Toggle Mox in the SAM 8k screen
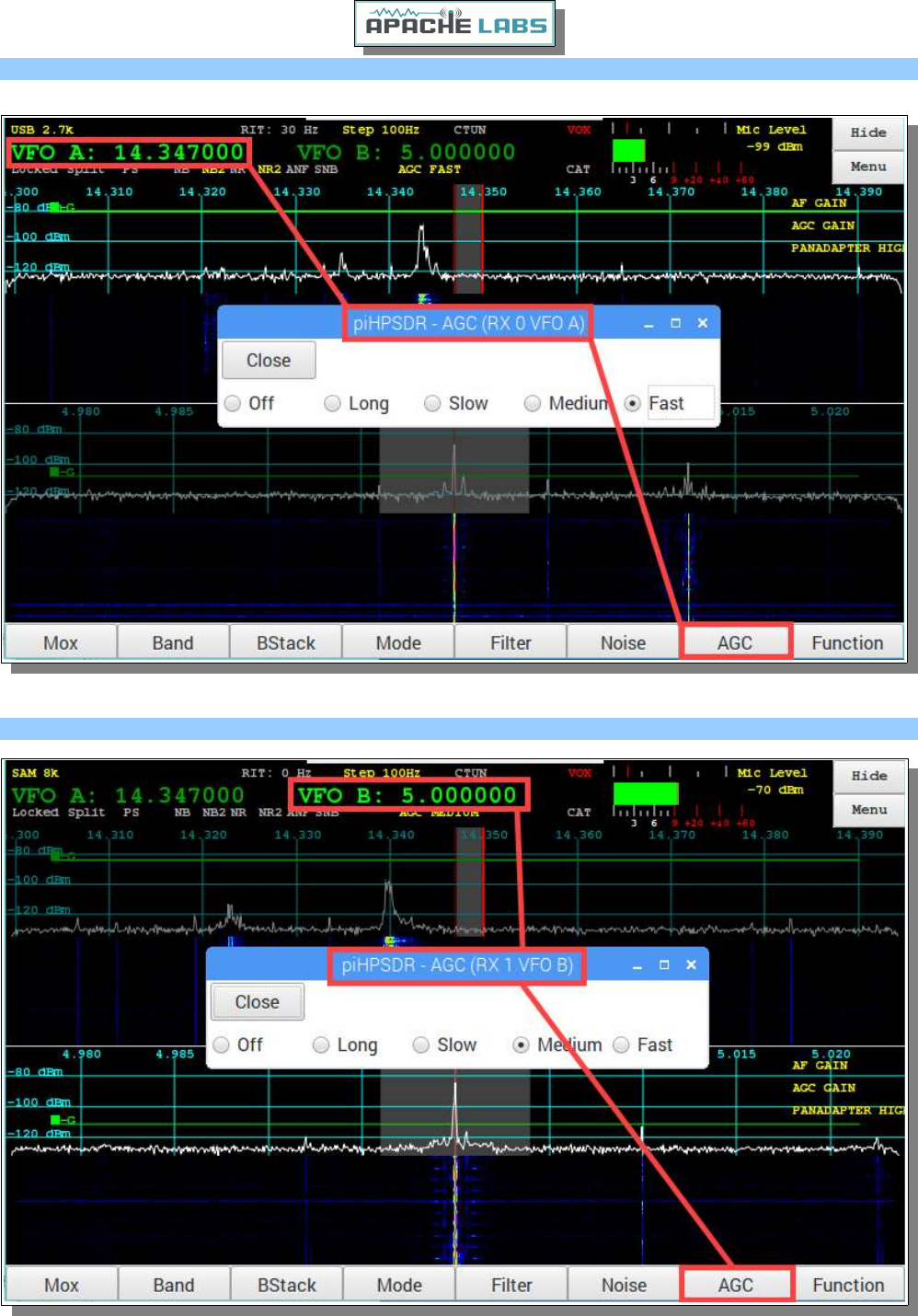The width and height of the screenshot is (918, 1316). tap(62, 1285)
